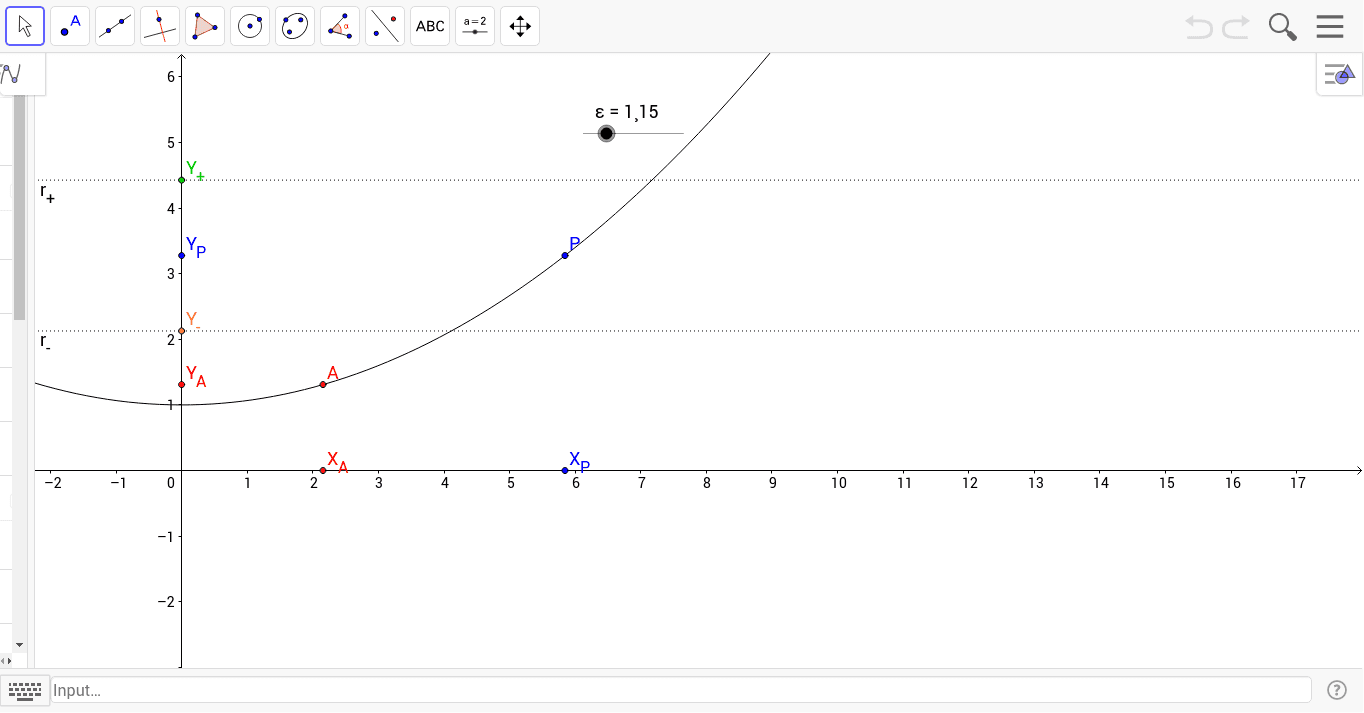Image resolution: width=1364 pixels, height=713 pixels.
Task: Click the input help question mark
Action: pos(1337,690)
